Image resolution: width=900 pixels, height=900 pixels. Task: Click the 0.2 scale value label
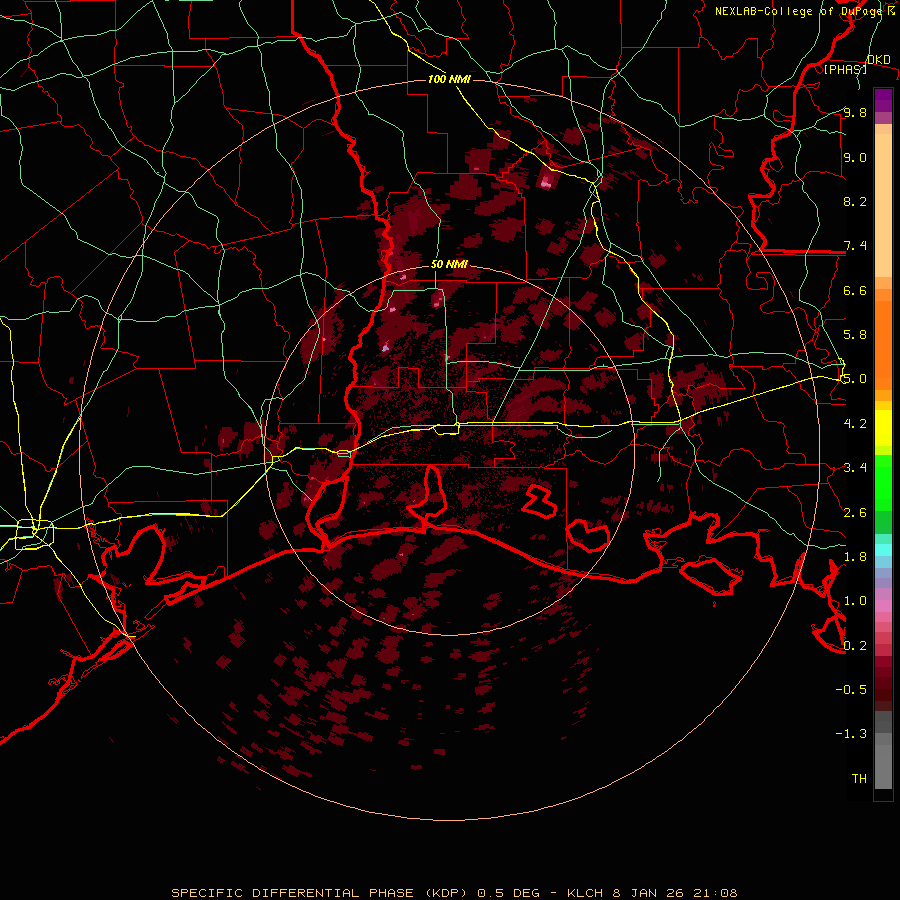855,645
